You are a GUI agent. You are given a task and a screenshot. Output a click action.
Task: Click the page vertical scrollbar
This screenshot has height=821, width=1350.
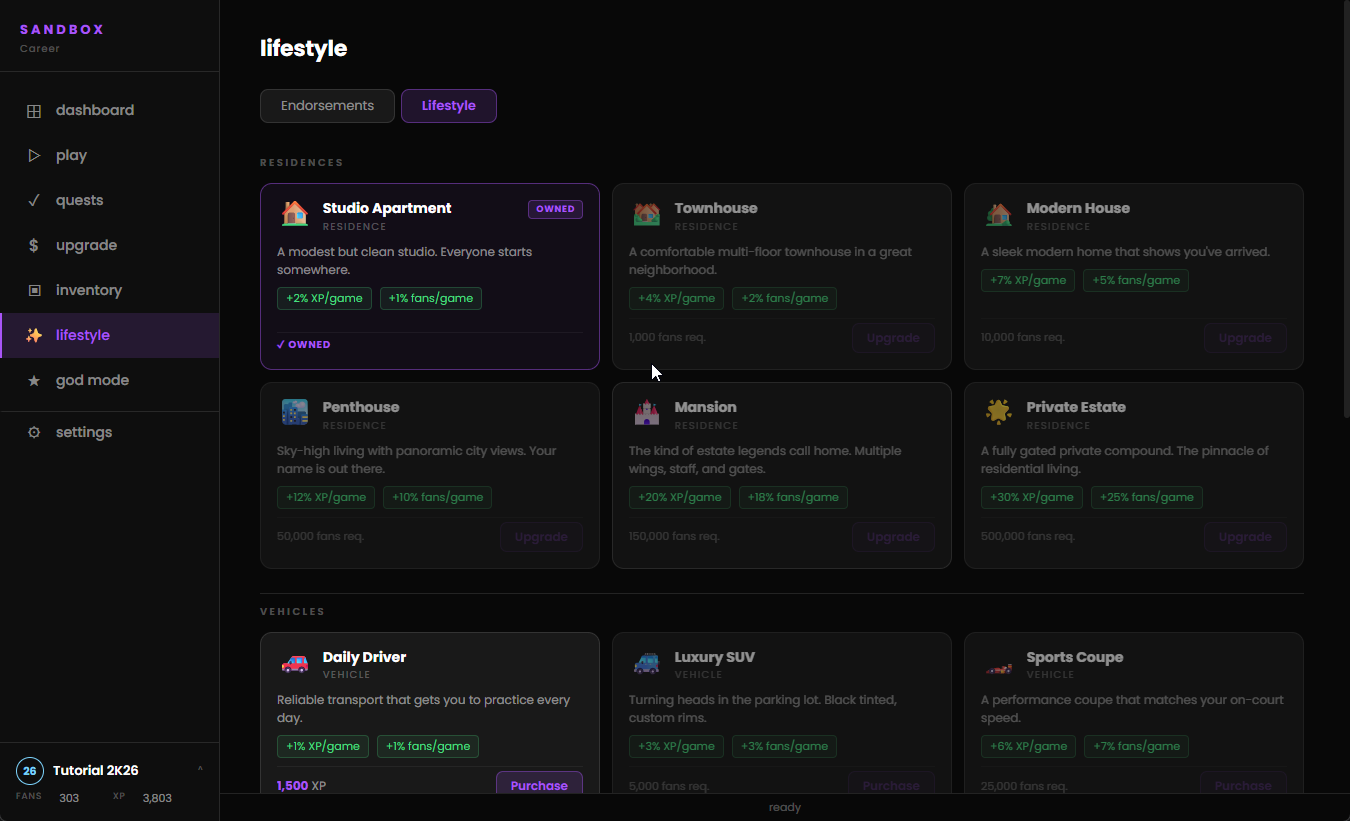(1345, 200)
